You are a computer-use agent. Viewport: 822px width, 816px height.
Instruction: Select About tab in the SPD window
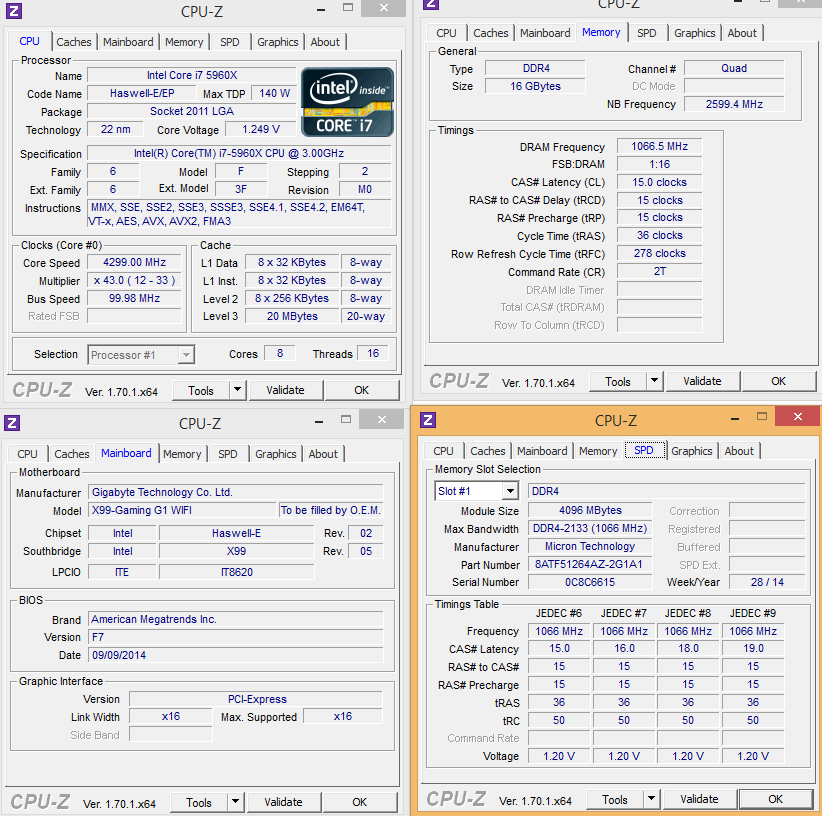[739, 451]
